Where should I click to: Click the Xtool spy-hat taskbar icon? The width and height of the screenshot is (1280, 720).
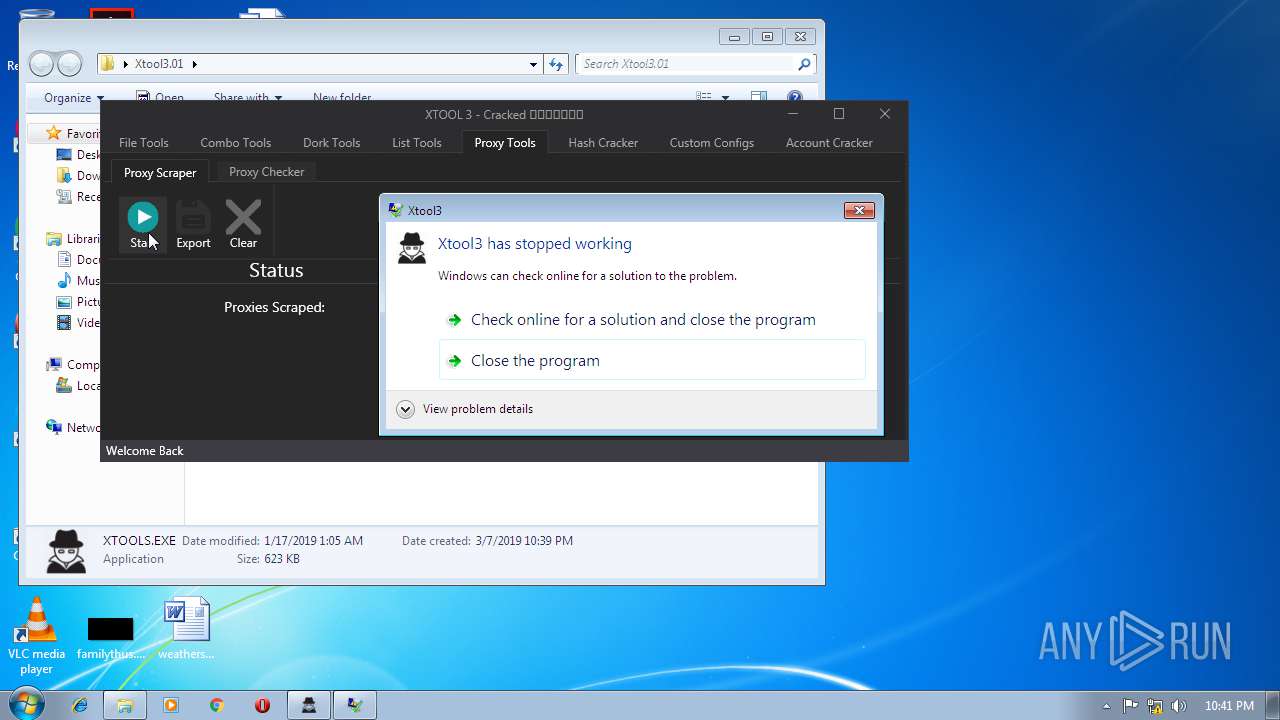click(309, 705)
